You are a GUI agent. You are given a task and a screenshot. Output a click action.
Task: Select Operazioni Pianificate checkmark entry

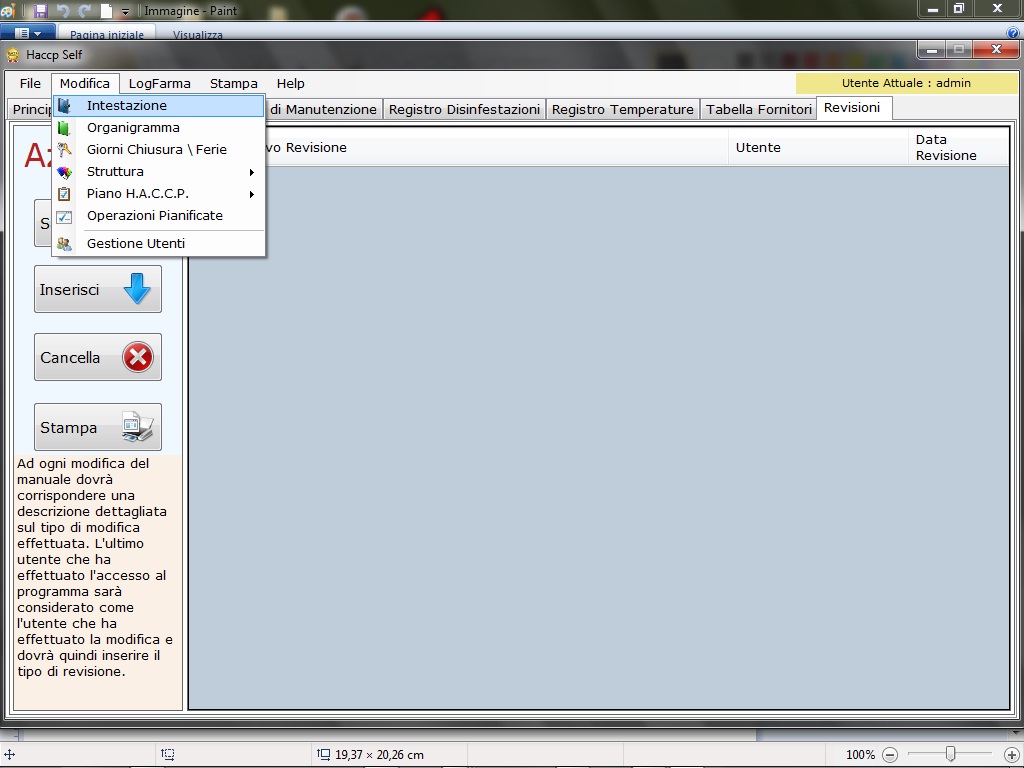[x=154, y=216]
